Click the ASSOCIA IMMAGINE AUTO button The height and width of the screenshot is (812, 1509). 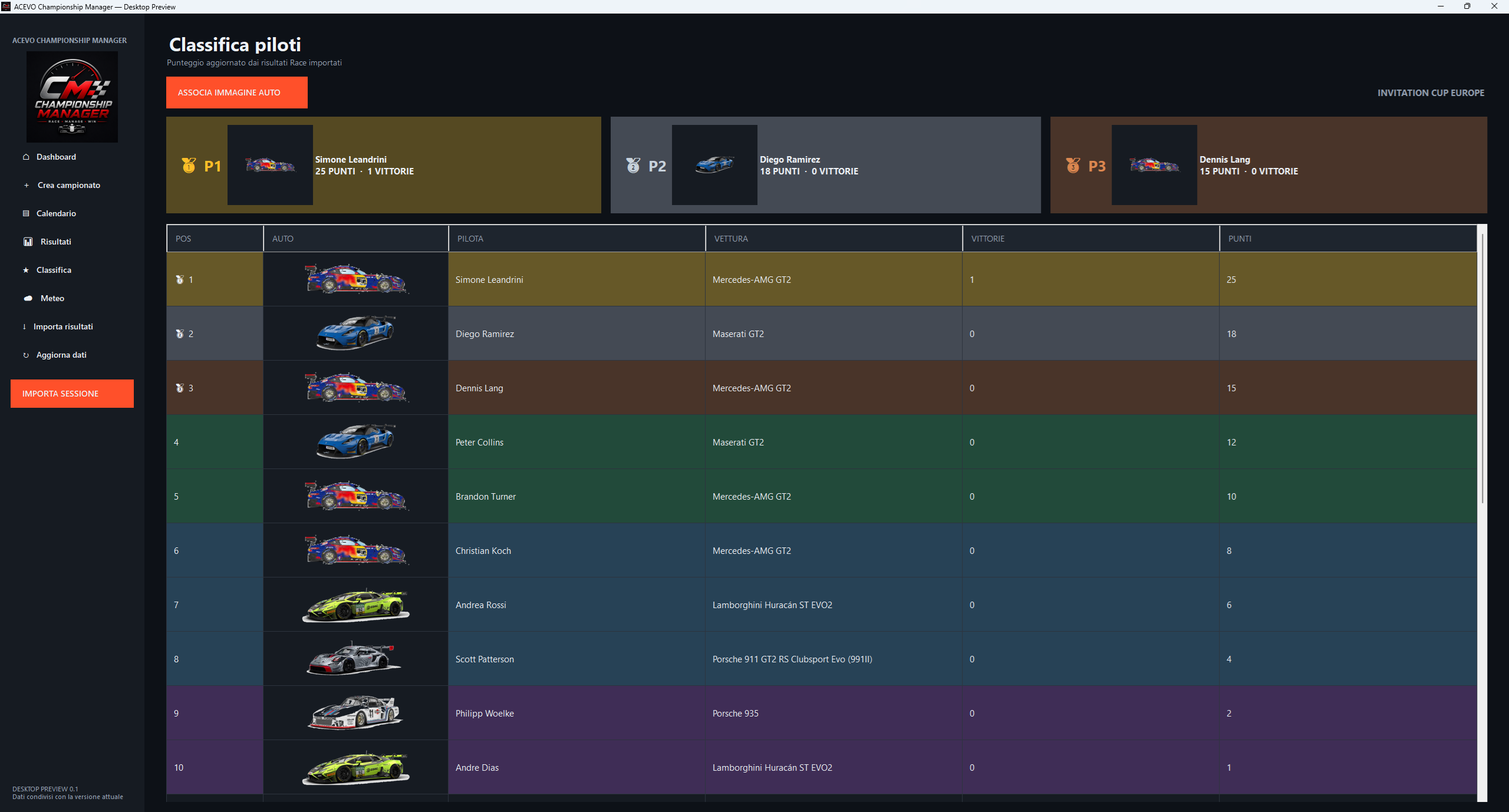(x=237, y=93)
